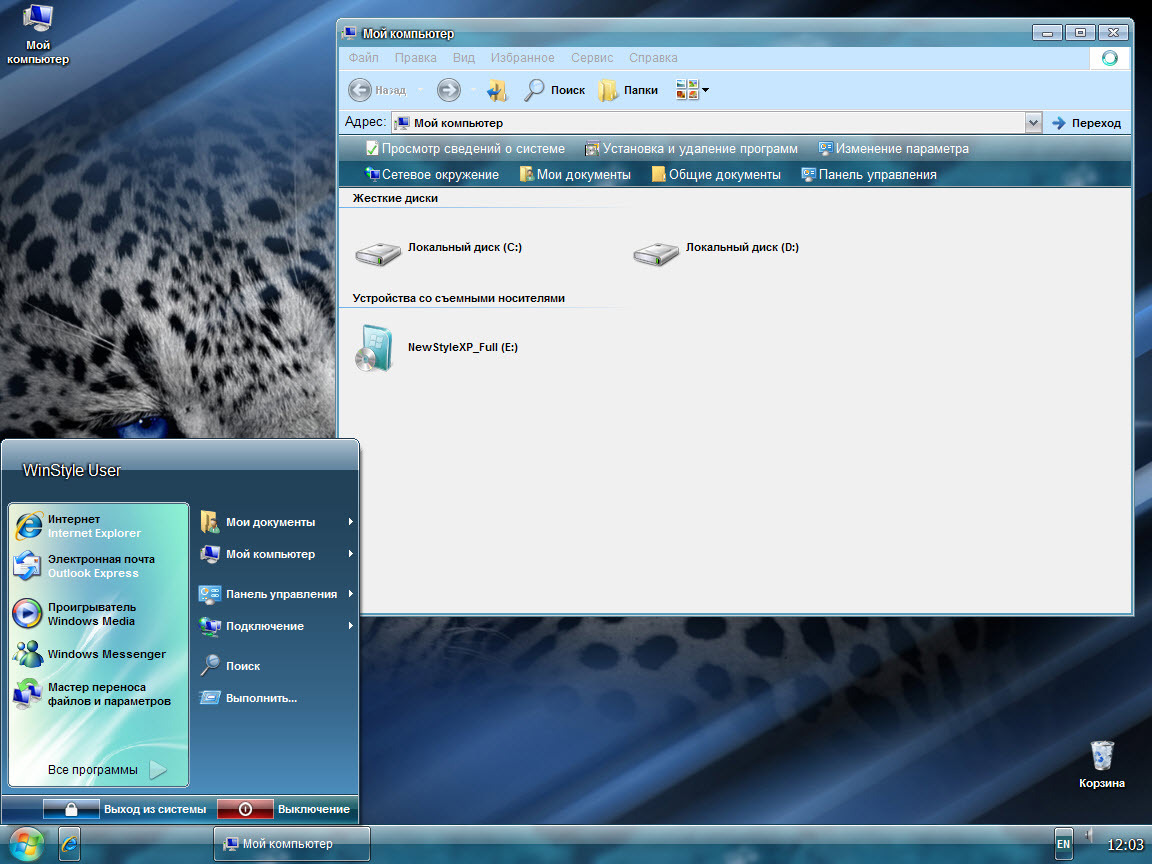This screenshot has width=1152, height=864.
Task: Click the Жесткие диски group header
Action: click(x=395, y=198)
